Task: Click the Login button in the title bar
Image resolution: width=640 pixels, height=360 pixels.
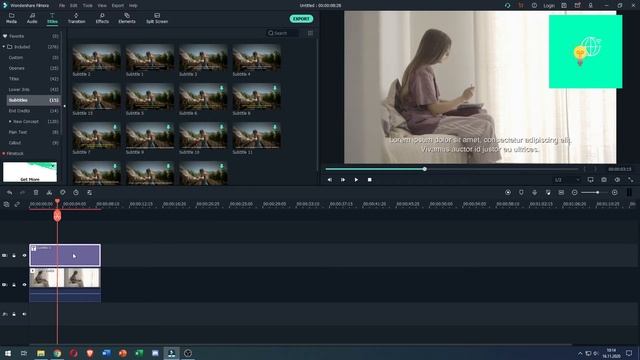Action: [x=549, y=6]
